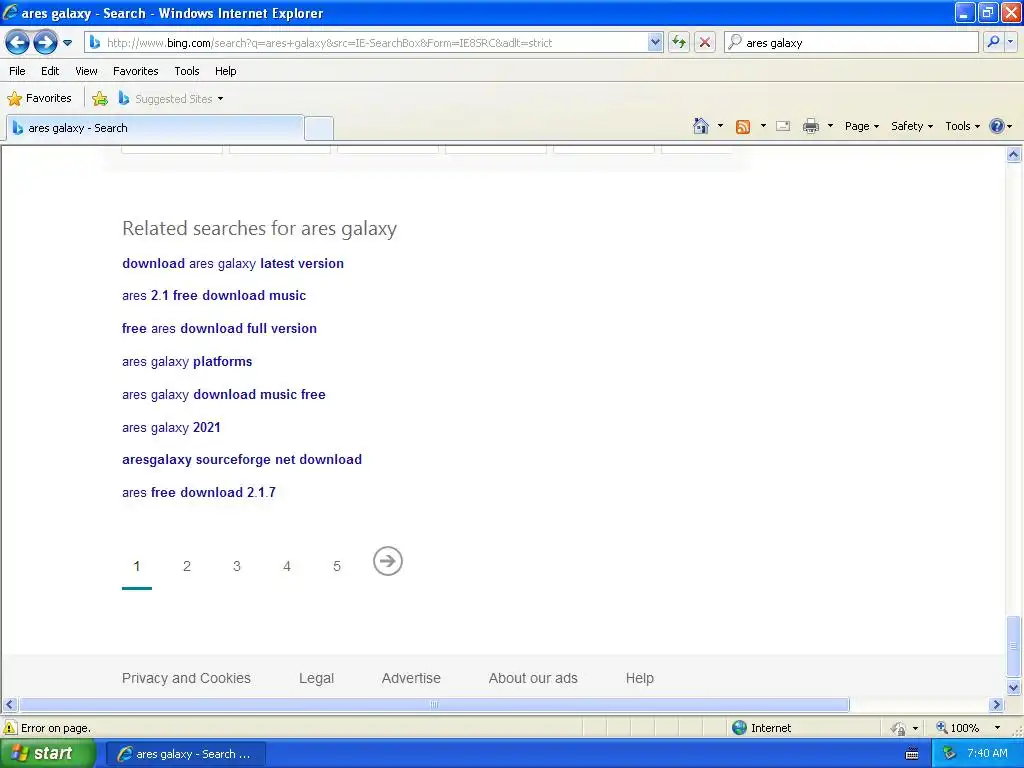Open 'ares free download 2.1.7' link
The width and height of the screenshot is (1024, 768).
[x=199, y=492]
